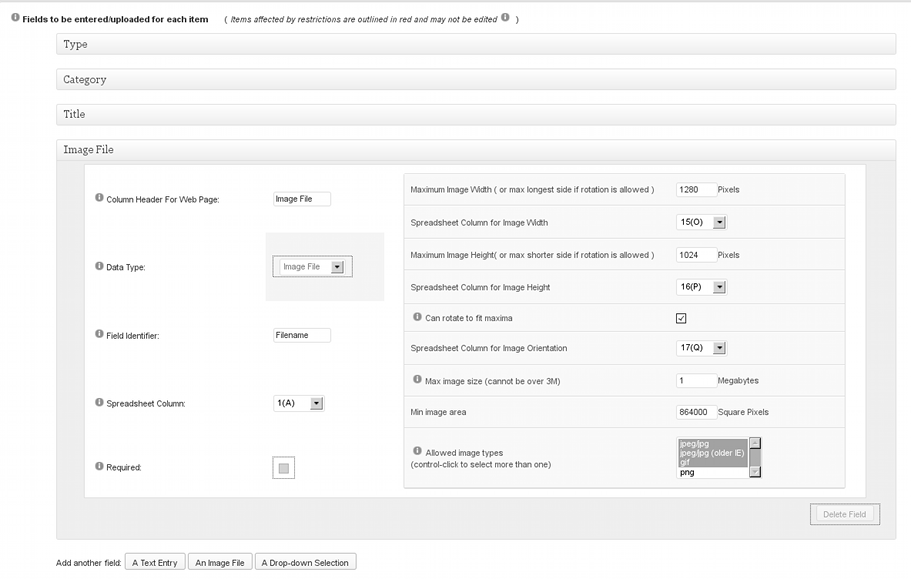Click info icon next to Field Identifier

pos(99,334)
